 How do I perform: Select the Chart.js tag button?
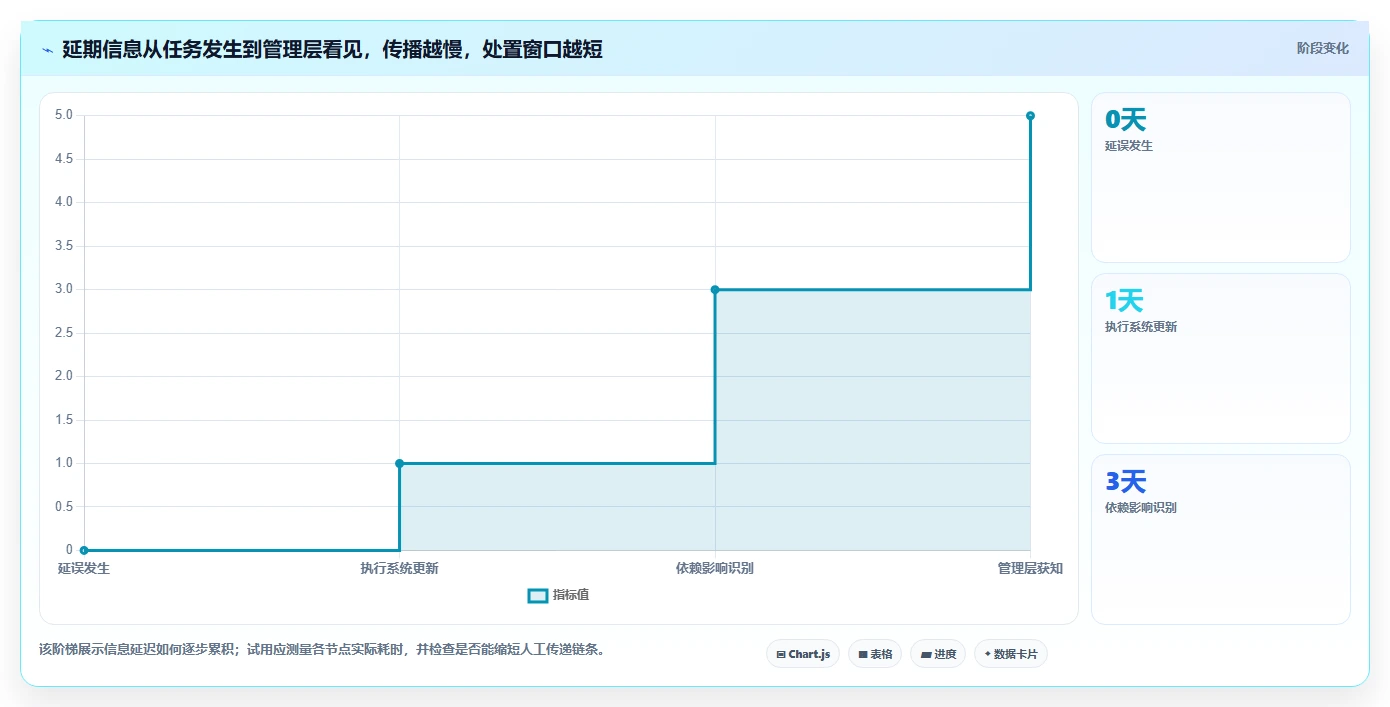tap(803, 654)
